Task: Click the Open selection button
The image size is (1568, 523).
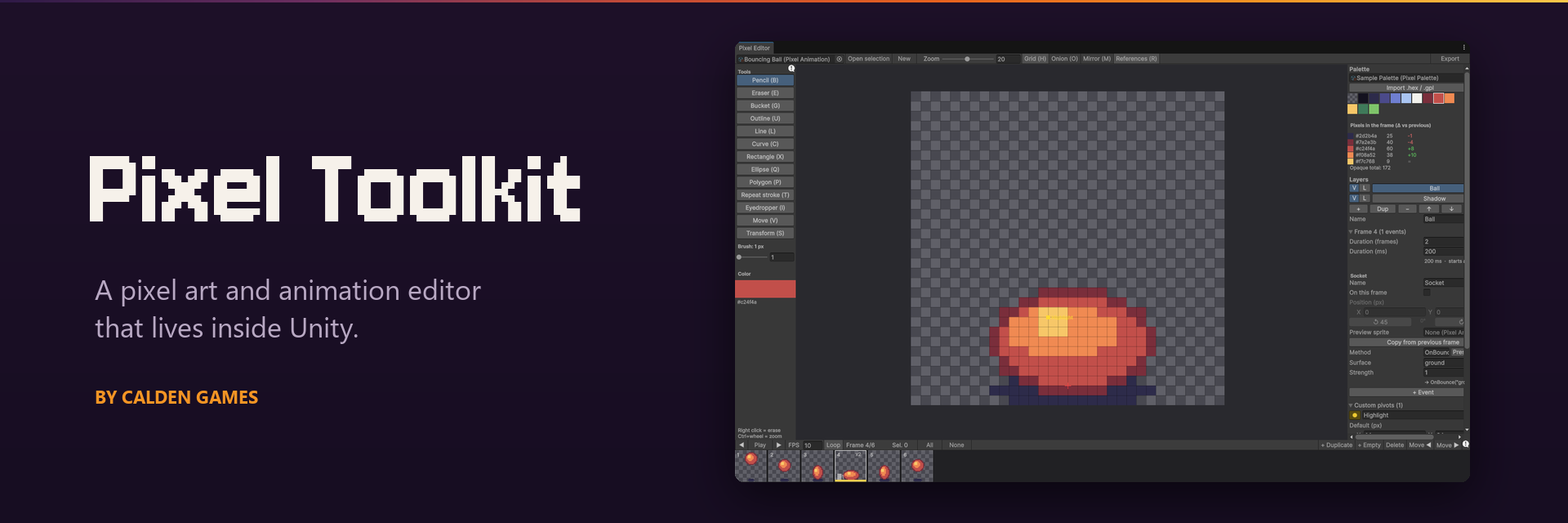Action: click(868, 59)
